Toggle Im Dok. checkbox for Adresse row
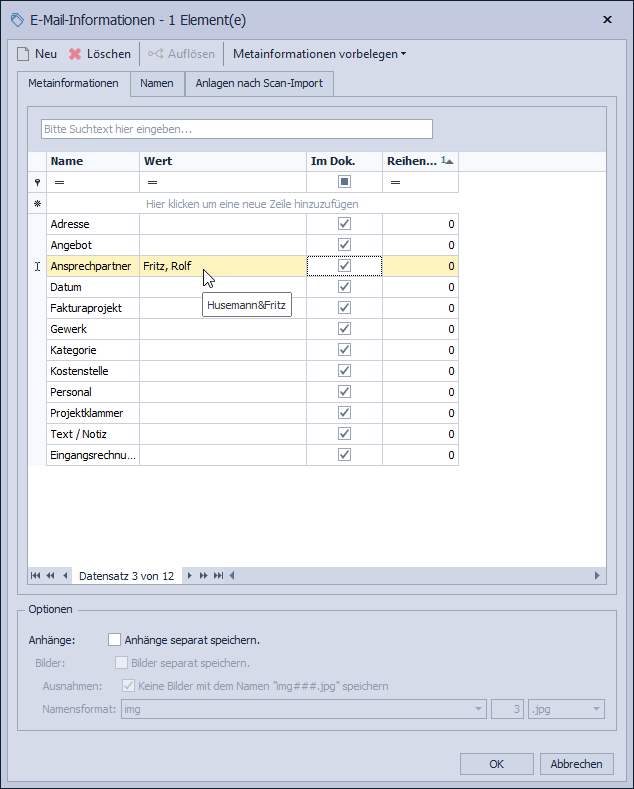Screen dimensions: 634x789 [x=344, y=224]
